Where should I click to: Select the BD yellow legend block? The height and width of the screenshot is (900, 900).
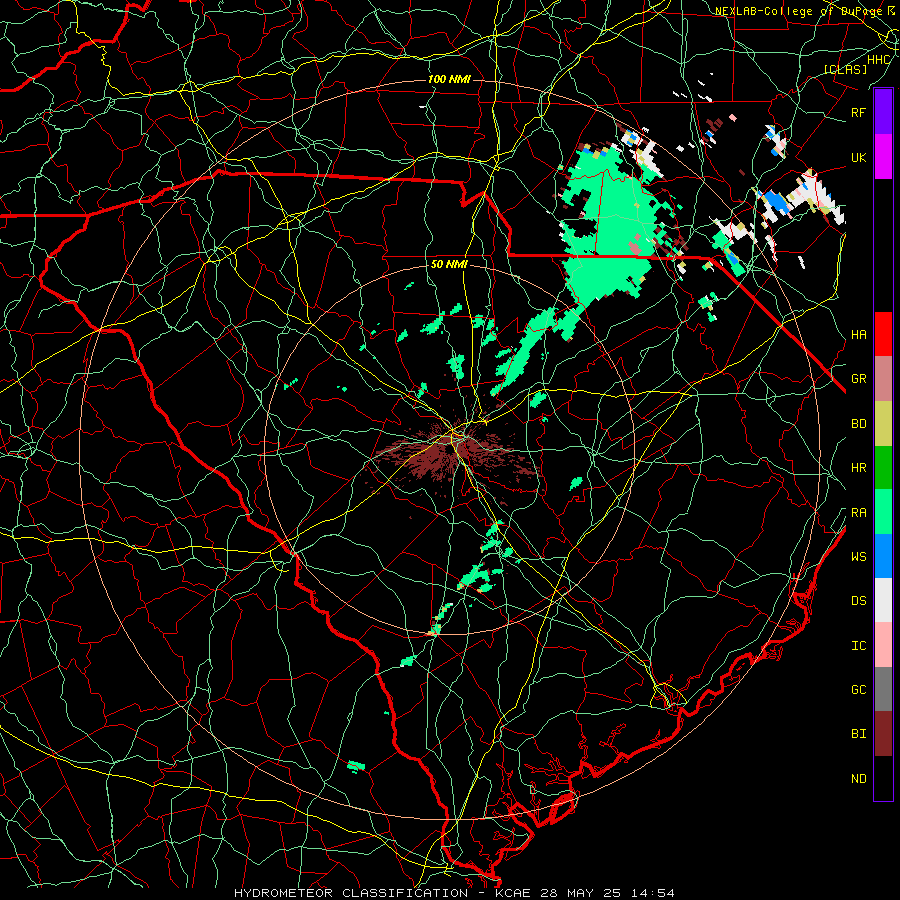(x=883, y=423)
